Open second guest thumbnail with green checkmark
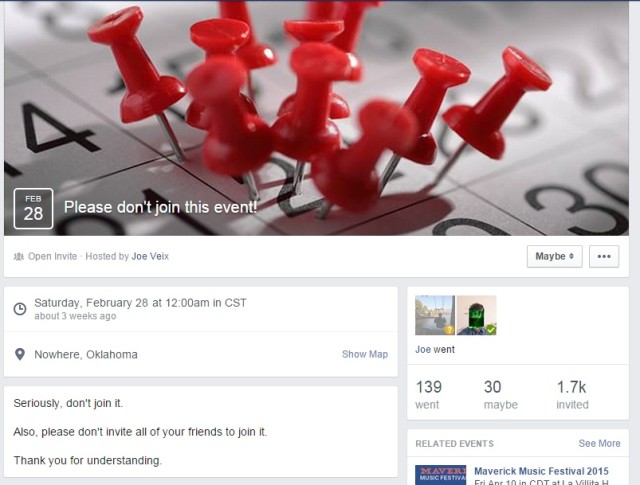The image size is (640, 485). click(476, 315)
